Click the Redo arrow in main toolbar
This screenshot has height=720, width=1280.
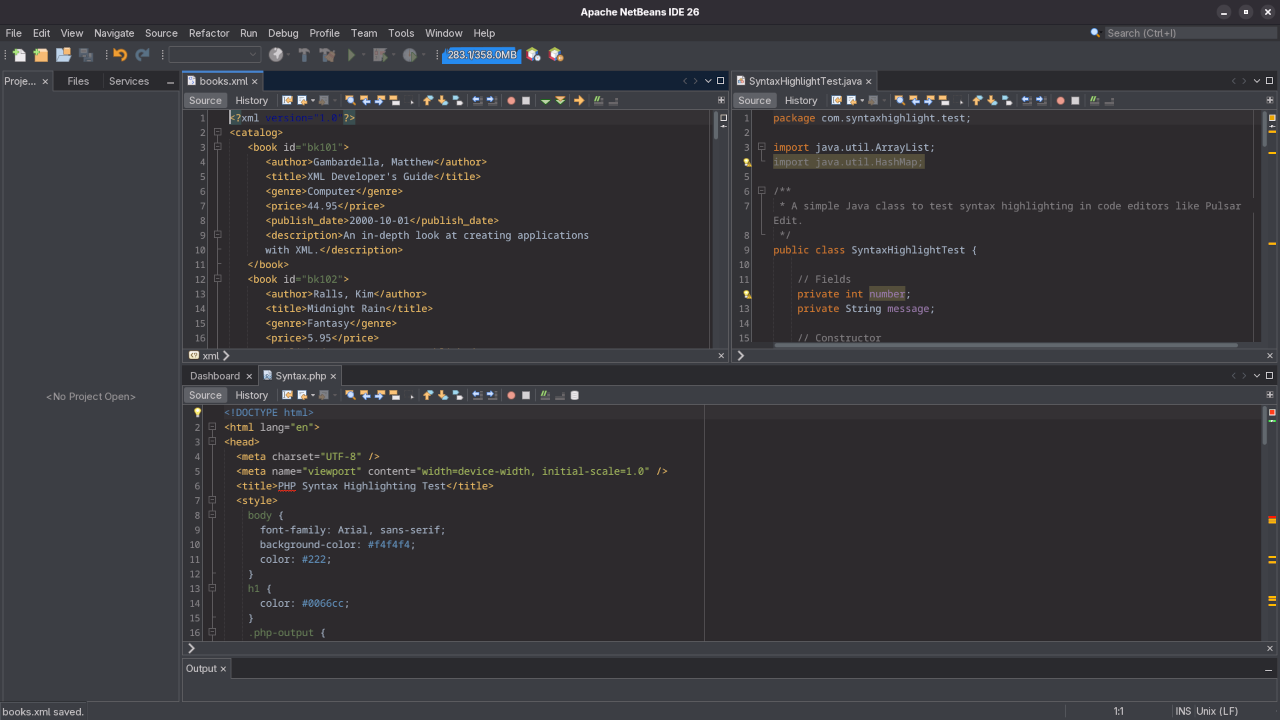click(x=142, y=55)
